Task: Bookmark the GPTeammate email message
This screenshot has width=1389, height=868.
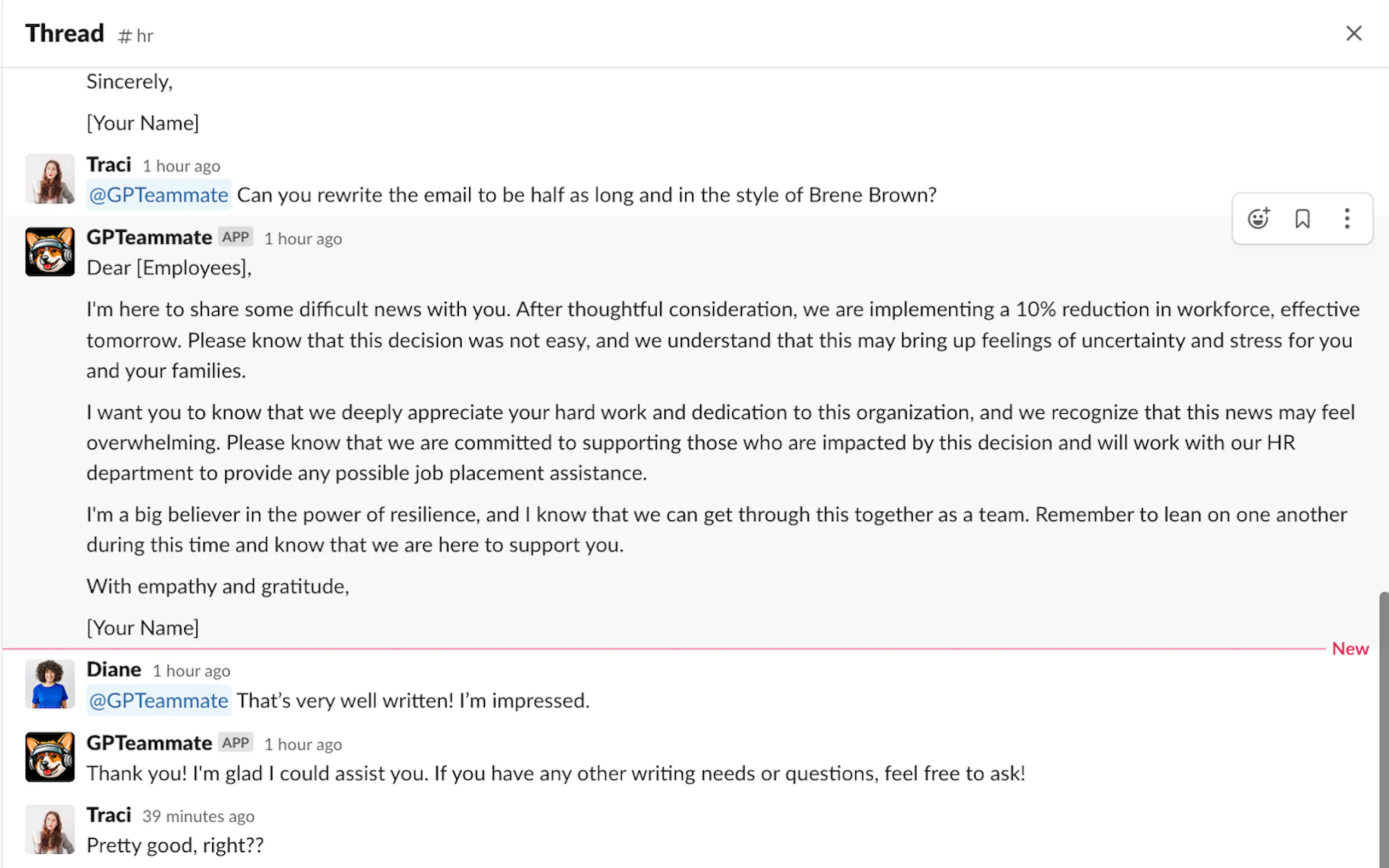Action: click(x=1302, y=219)
